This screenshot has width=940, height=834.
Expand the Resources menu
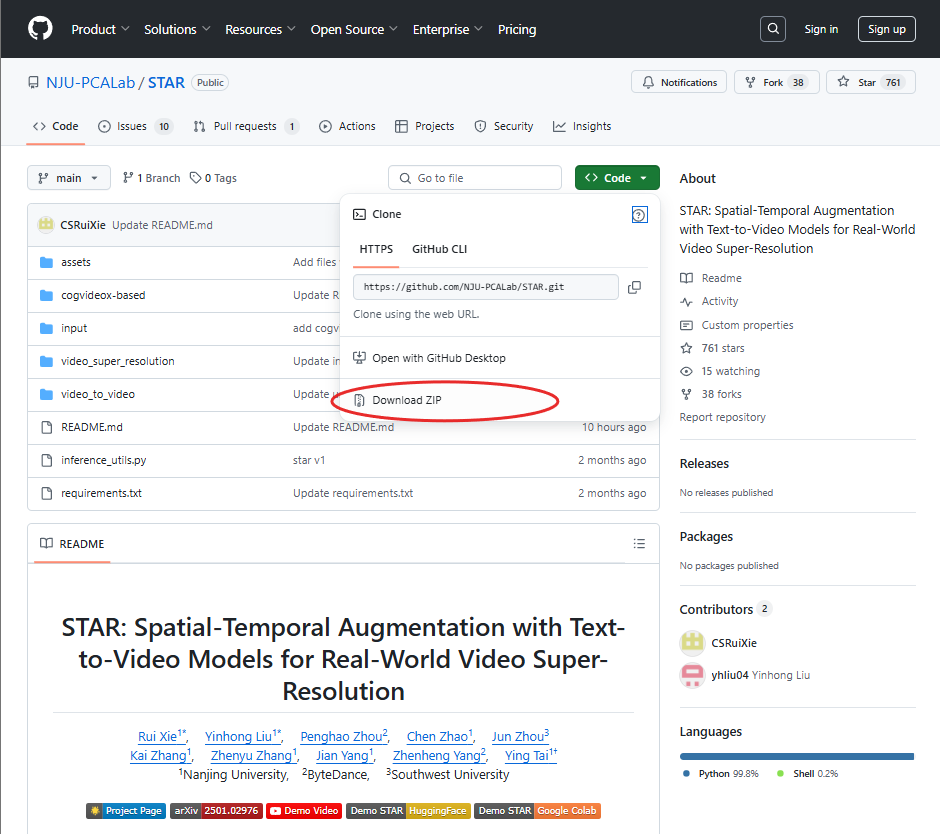[x=260, y=29]
